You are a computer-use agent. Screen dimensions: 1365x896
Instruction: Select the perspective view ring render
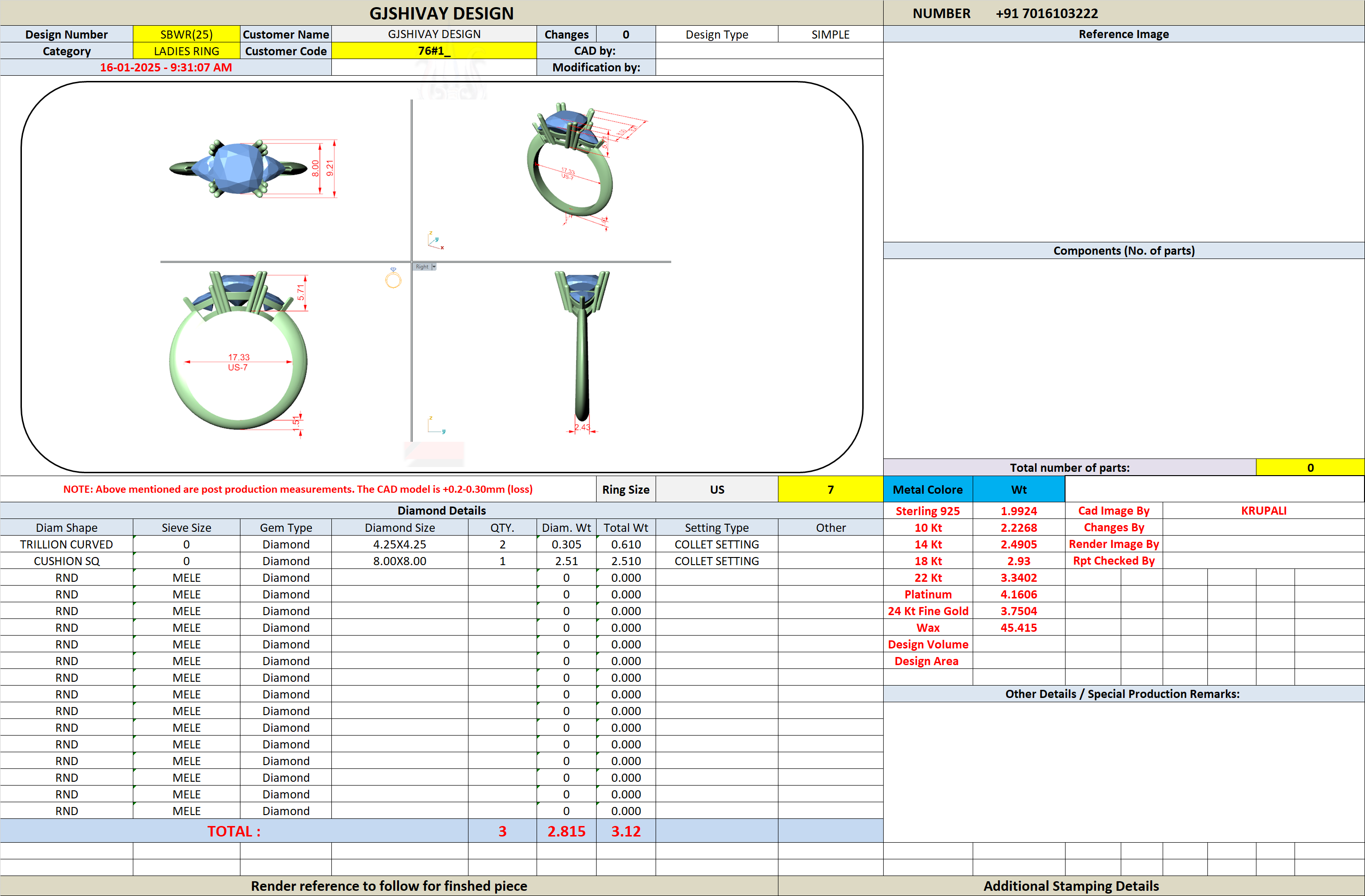click(569, 160)
